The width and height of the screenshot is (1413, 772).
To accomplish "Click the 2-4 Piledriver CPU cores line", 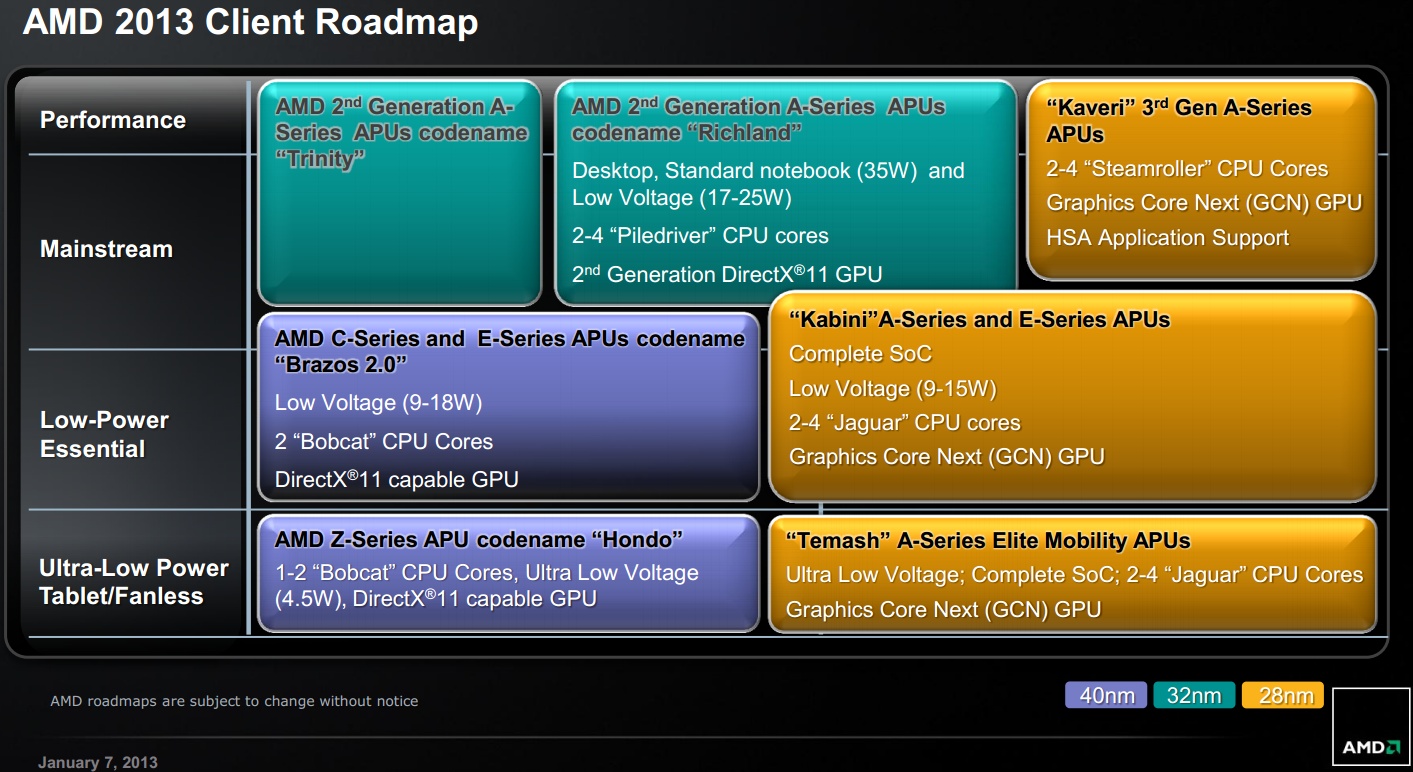I will click(x=700, y=236).
